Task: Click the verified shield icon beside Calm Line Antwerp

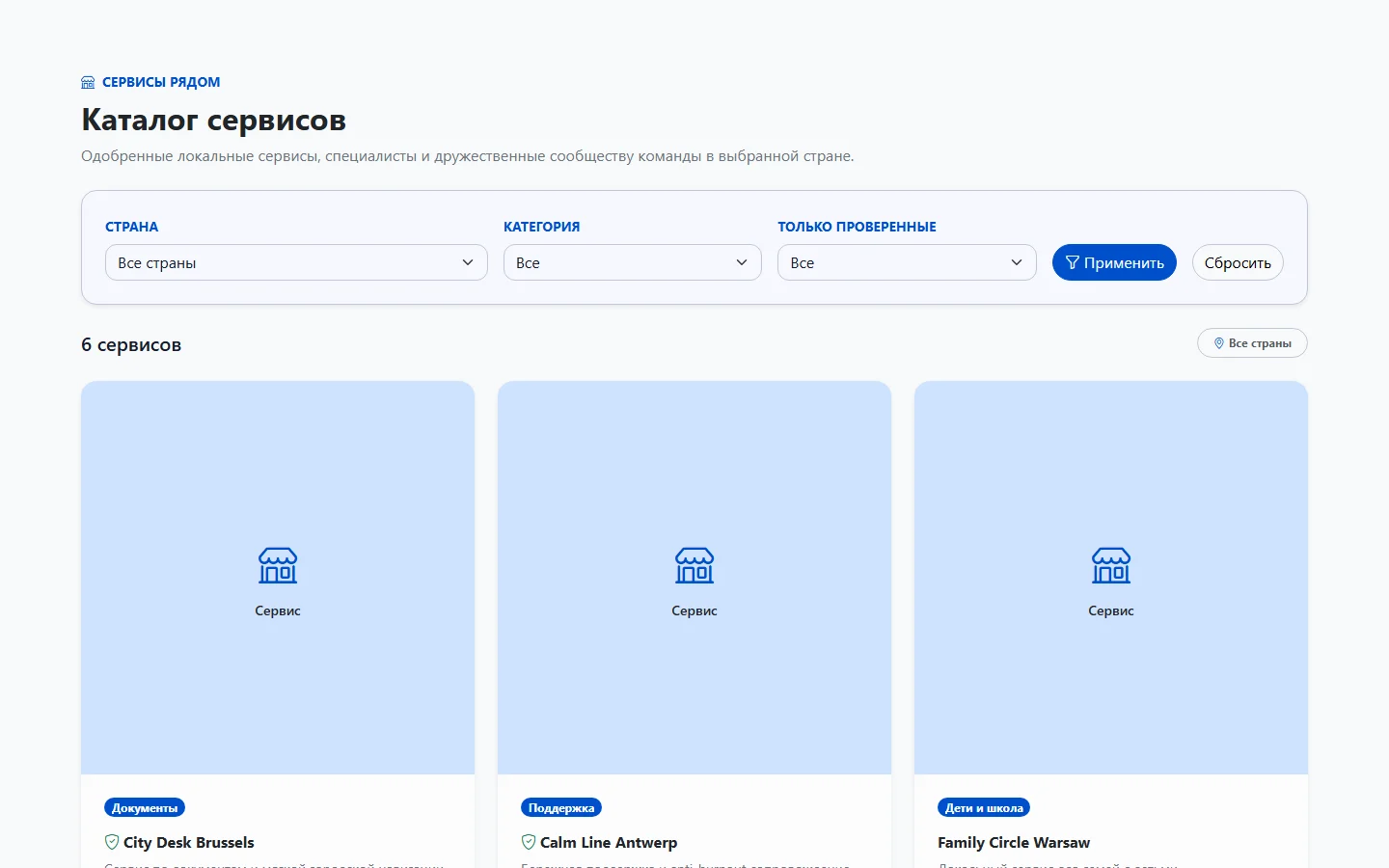Action: pyautogui.click(x=529, y=842)
